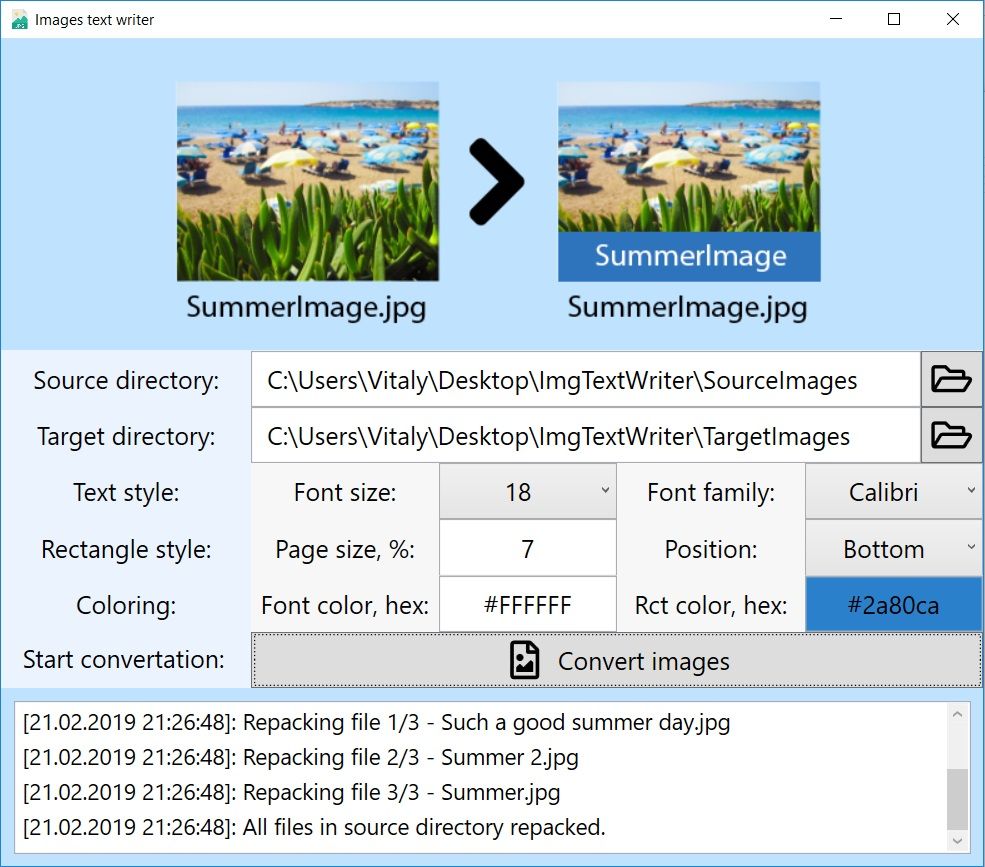Viewport: 985px width, 867px height.
Task: Open the Font family Calibri dropdown
Action: pyautogui.click(x=893, y=492)
